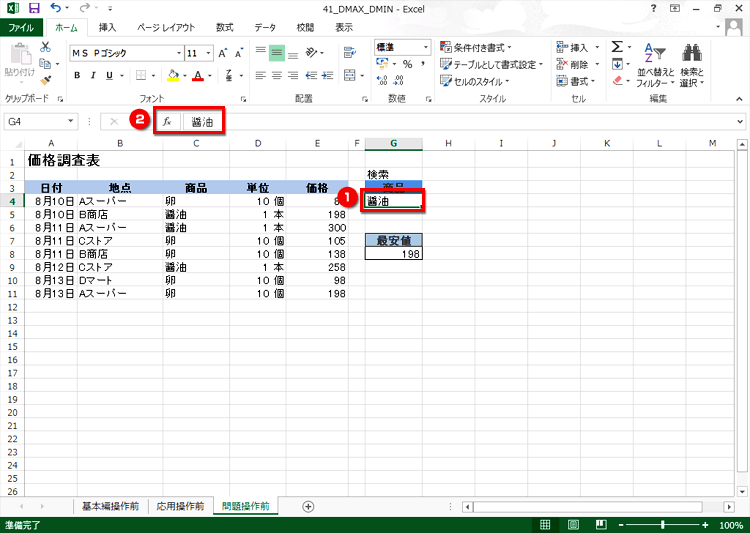Open the 応用操作前 sheet tab
Viewport: 750px width, 533px height.
click(180, 506)
